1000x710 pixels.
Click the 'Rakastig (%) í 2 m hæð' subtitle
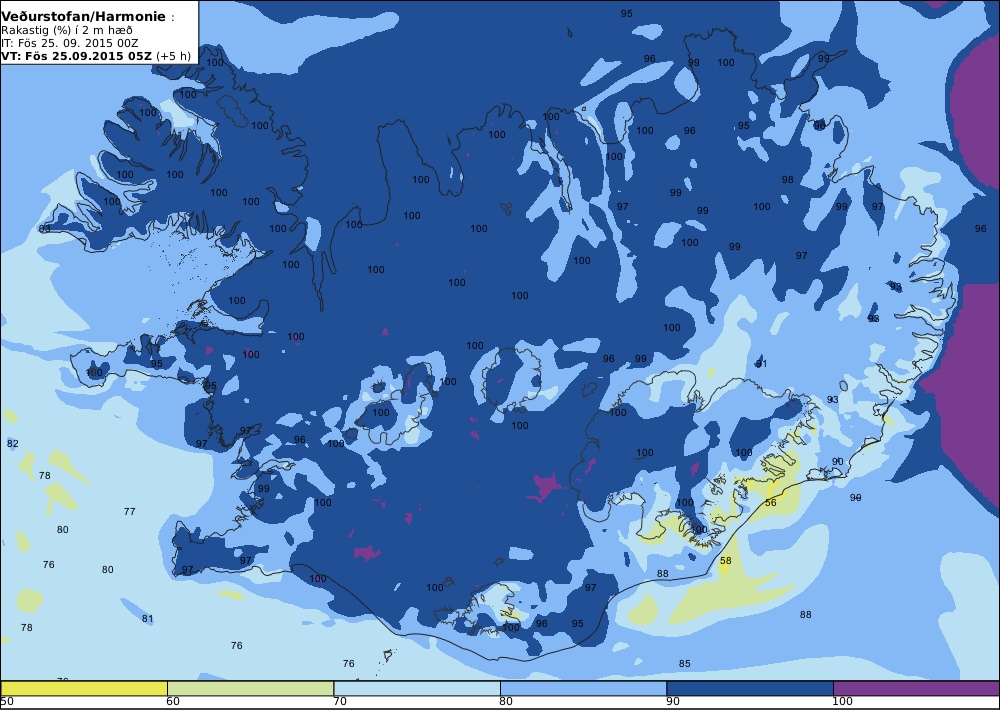click(x=67, y=31)
